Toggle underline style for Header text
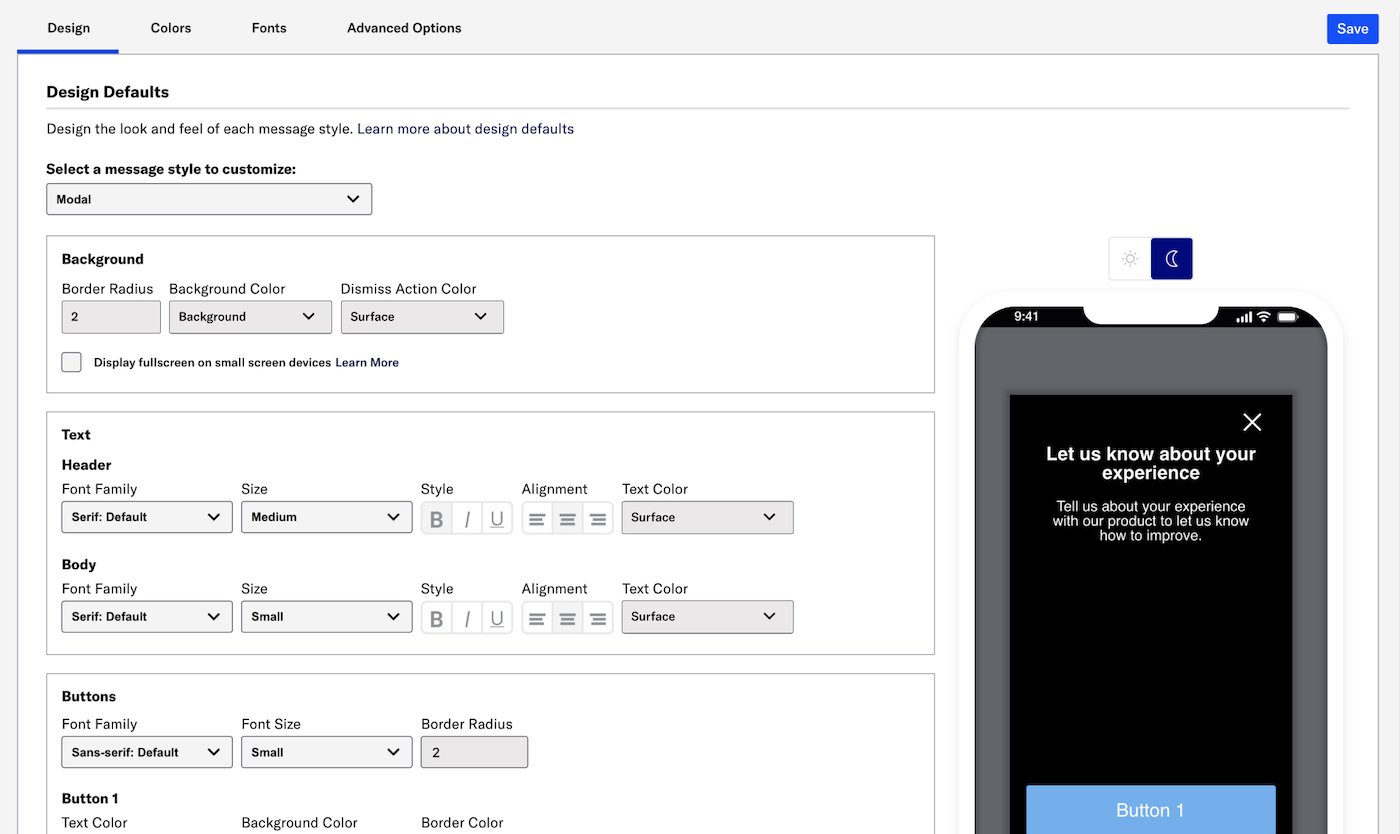The width and height of the screenshot is (1400, 834). (x=497, y=519)
